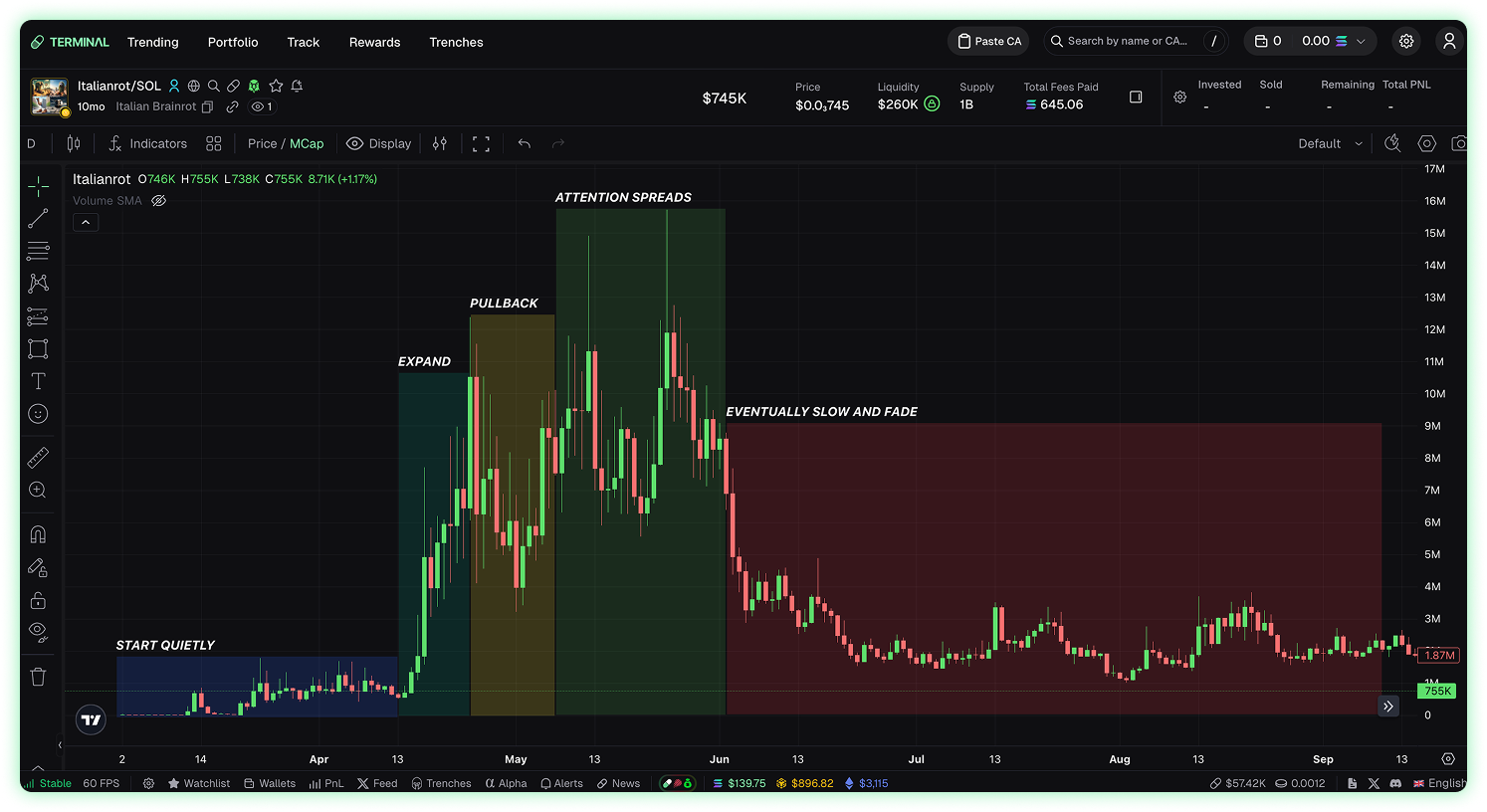Go to the Portfolio tab
The height and width of the screenshot is (812, 1487).
point(233,42)
